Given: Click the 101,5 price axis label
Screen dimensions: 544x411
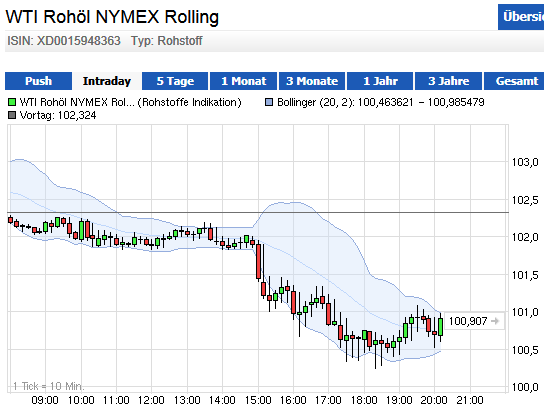Looking at the screenshot, I should click(525, 275).
